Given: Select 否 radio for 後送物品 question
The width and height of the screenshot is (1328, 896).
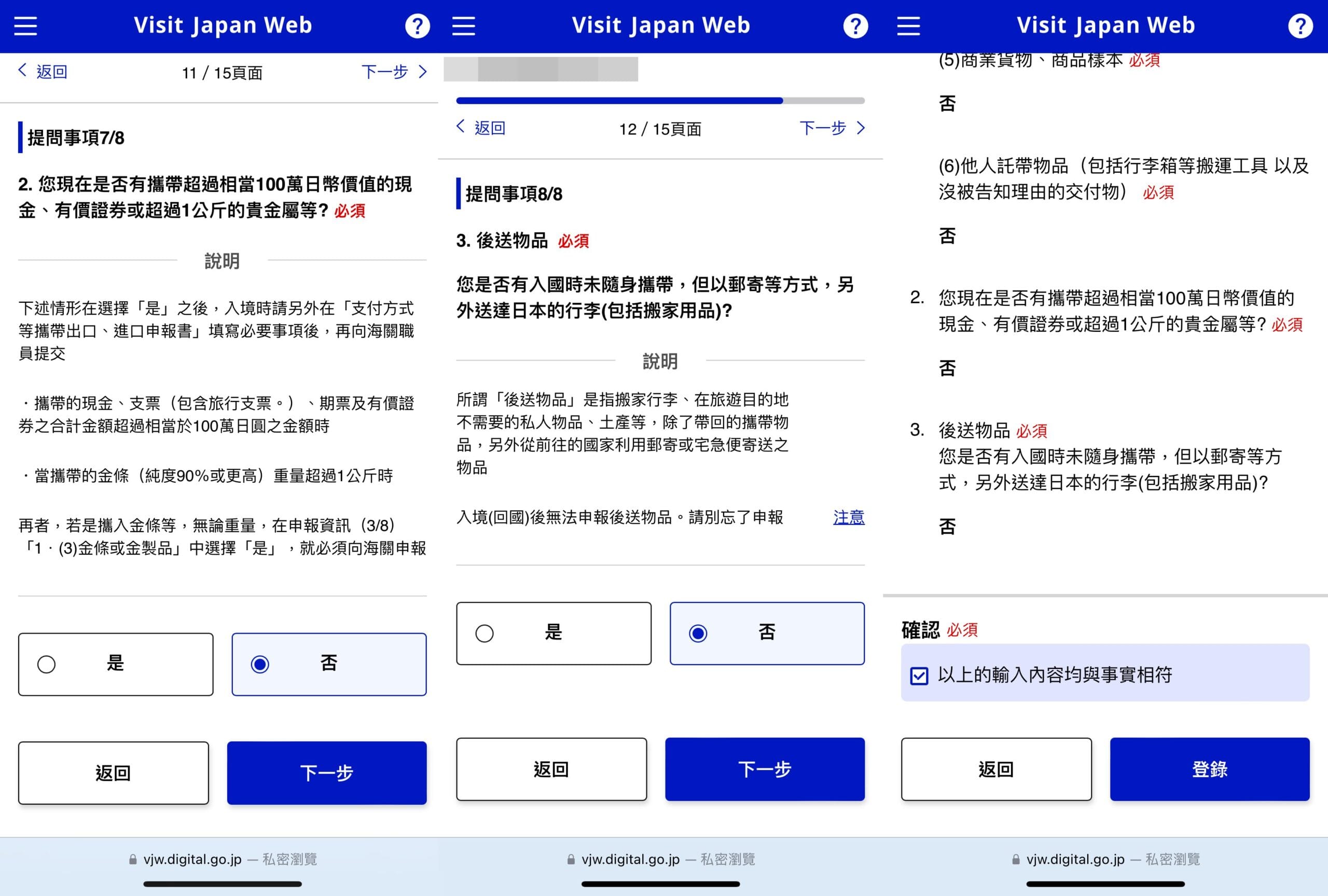Looking at the screenshot, I should pyautogui.click(x=698, y=633).
